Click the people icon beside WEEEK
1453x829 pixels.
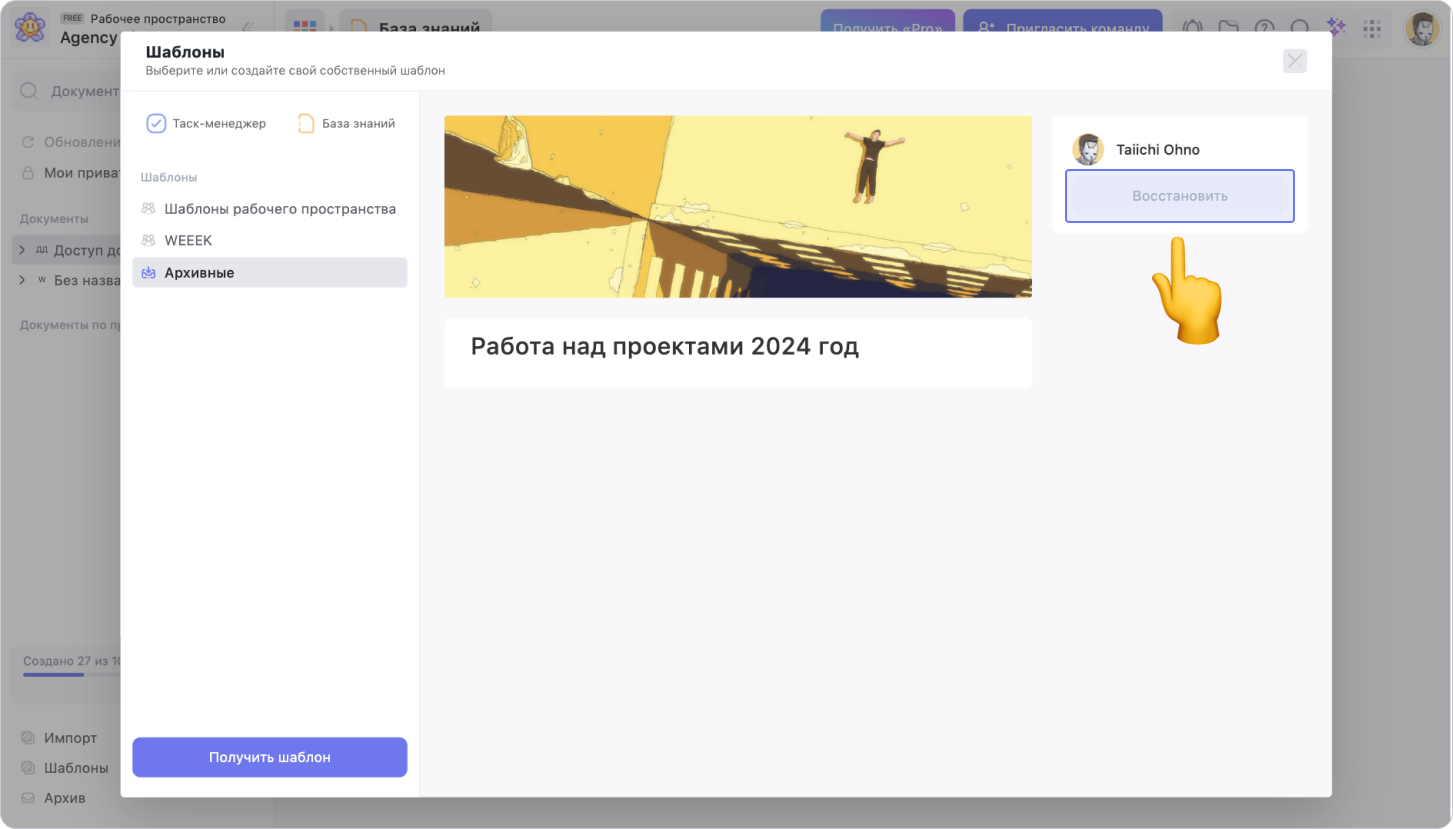148,241
